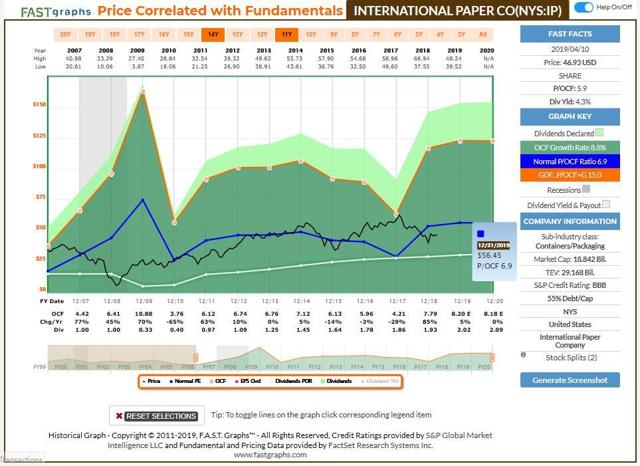Click the date 2019/04/10
Viewport: 640px width, 466px height.
[570, 49]
